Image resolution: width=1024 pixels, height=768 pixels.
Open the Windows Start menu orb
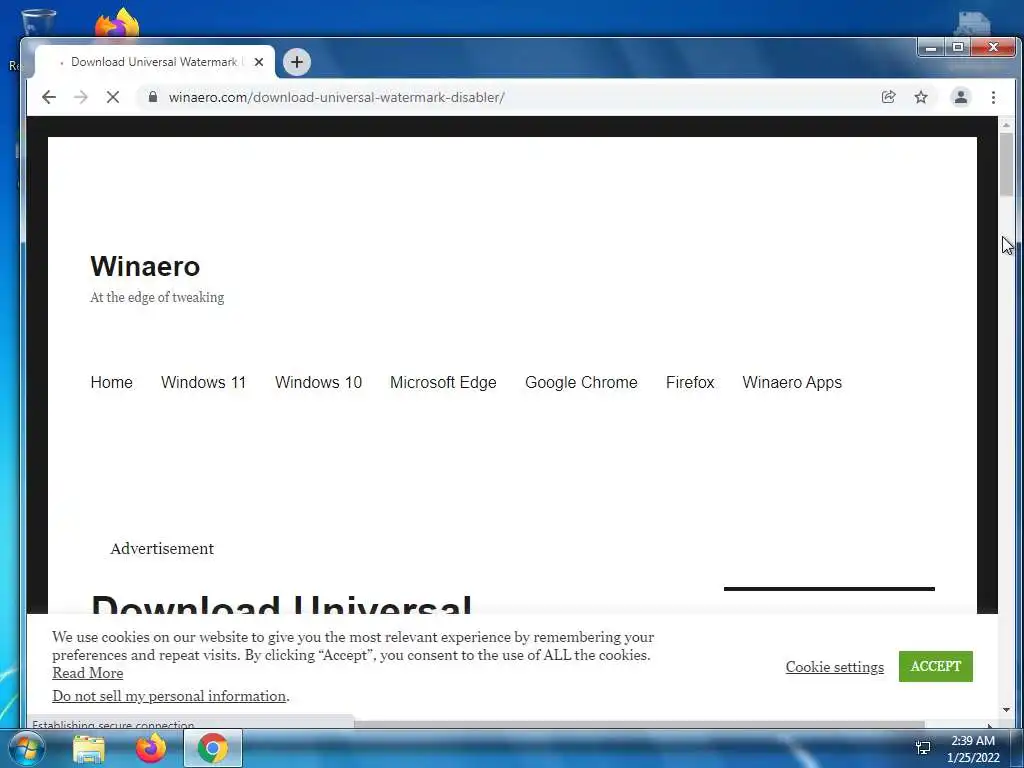click(27, 748)
